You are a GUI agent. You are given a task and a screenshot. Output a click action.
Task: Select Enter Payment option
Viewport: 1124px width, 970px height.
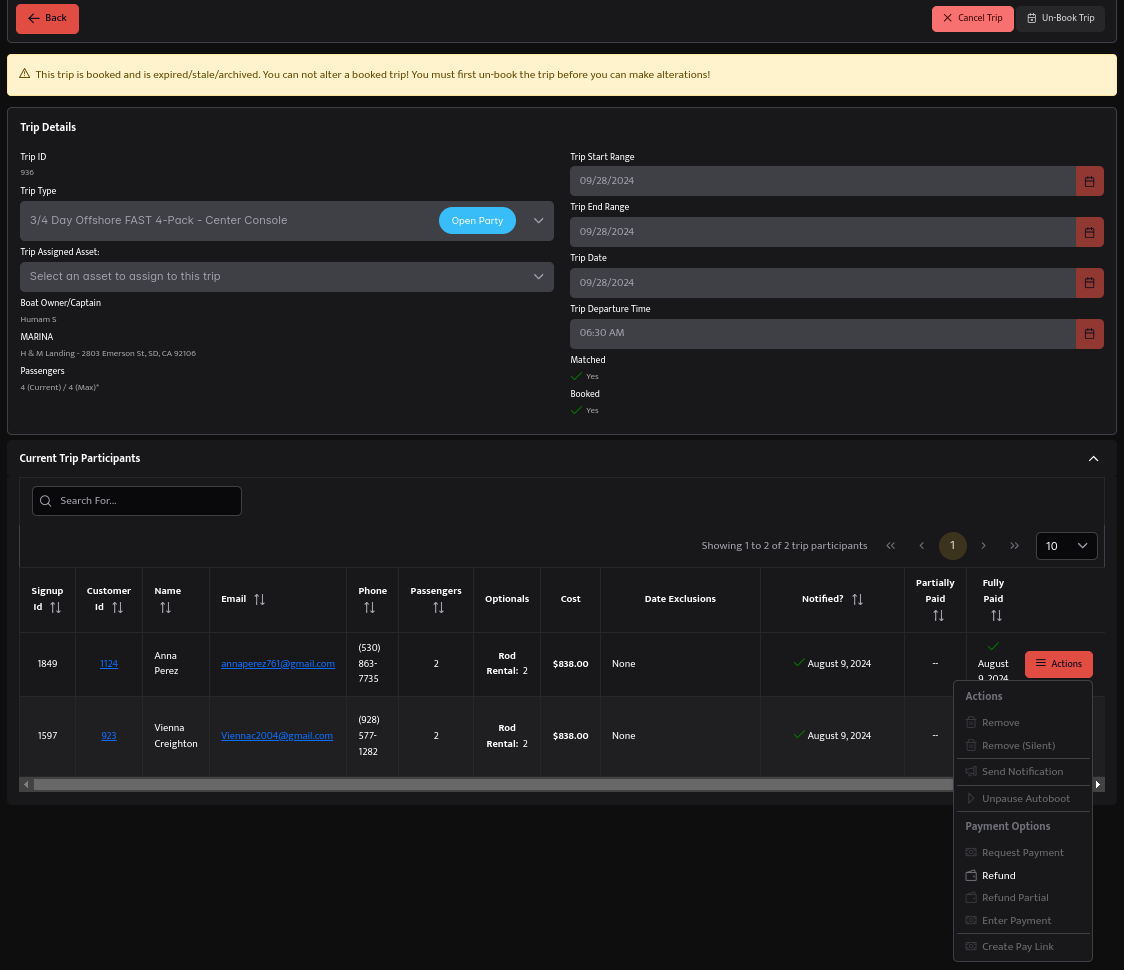click(x=1023, y=921)
